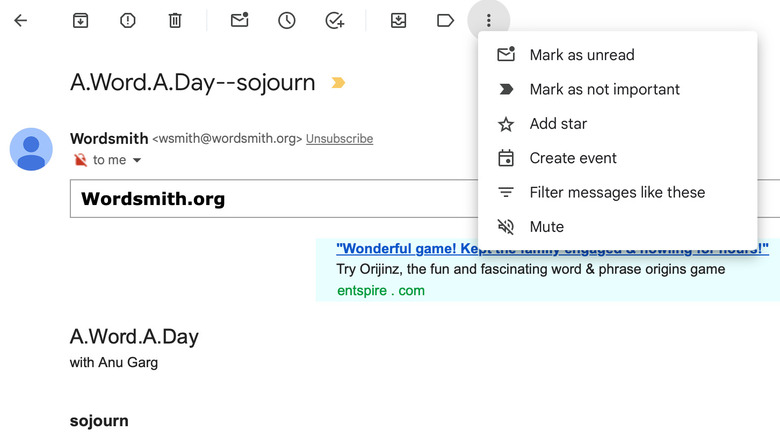Image resolution: width=780 pixels, height=438 pixels.
Task: Expand the 'to me' recipient details
Action: tap(137, 160)
